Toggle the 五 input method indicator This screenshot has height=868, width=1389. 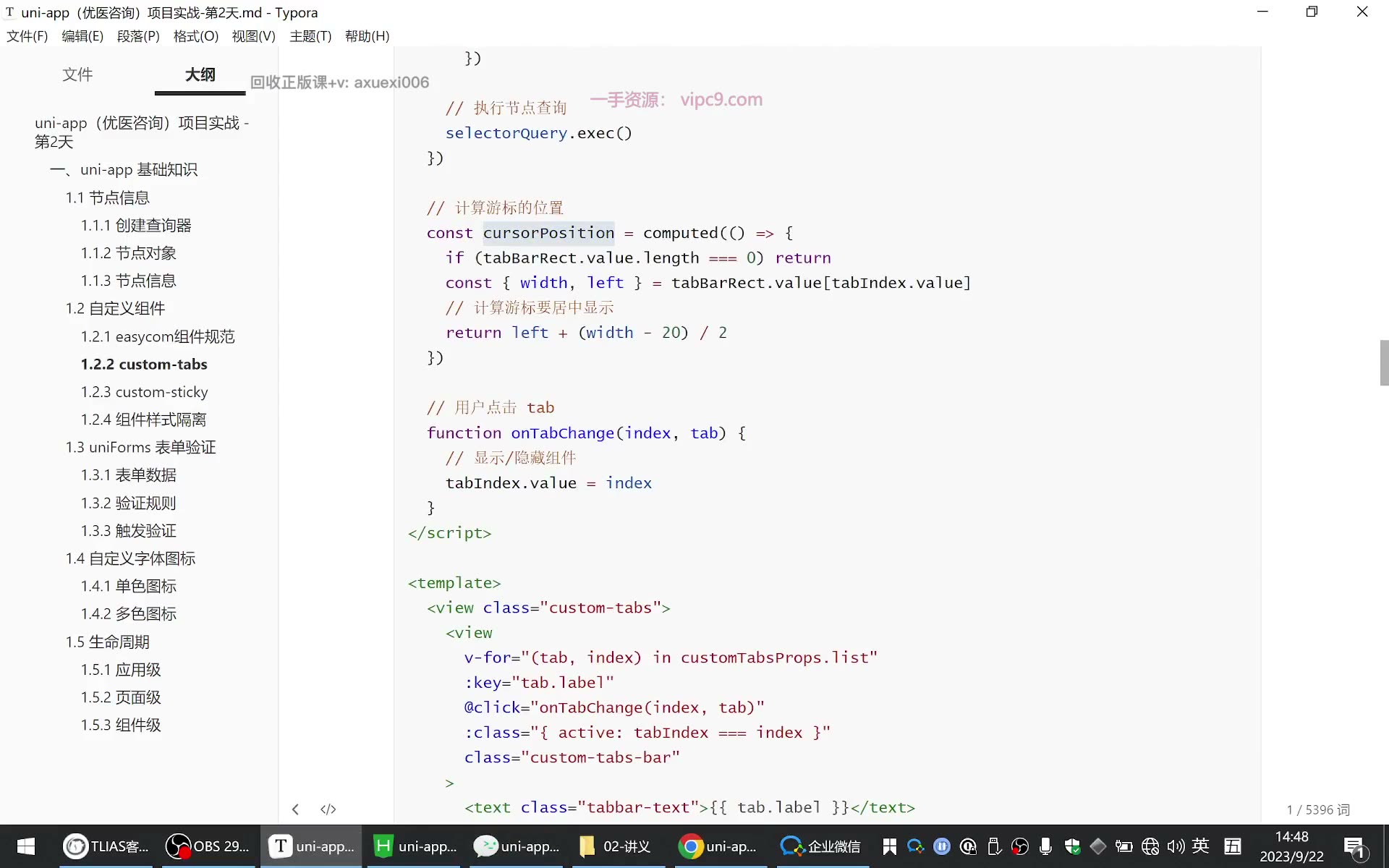[1233, 846]
